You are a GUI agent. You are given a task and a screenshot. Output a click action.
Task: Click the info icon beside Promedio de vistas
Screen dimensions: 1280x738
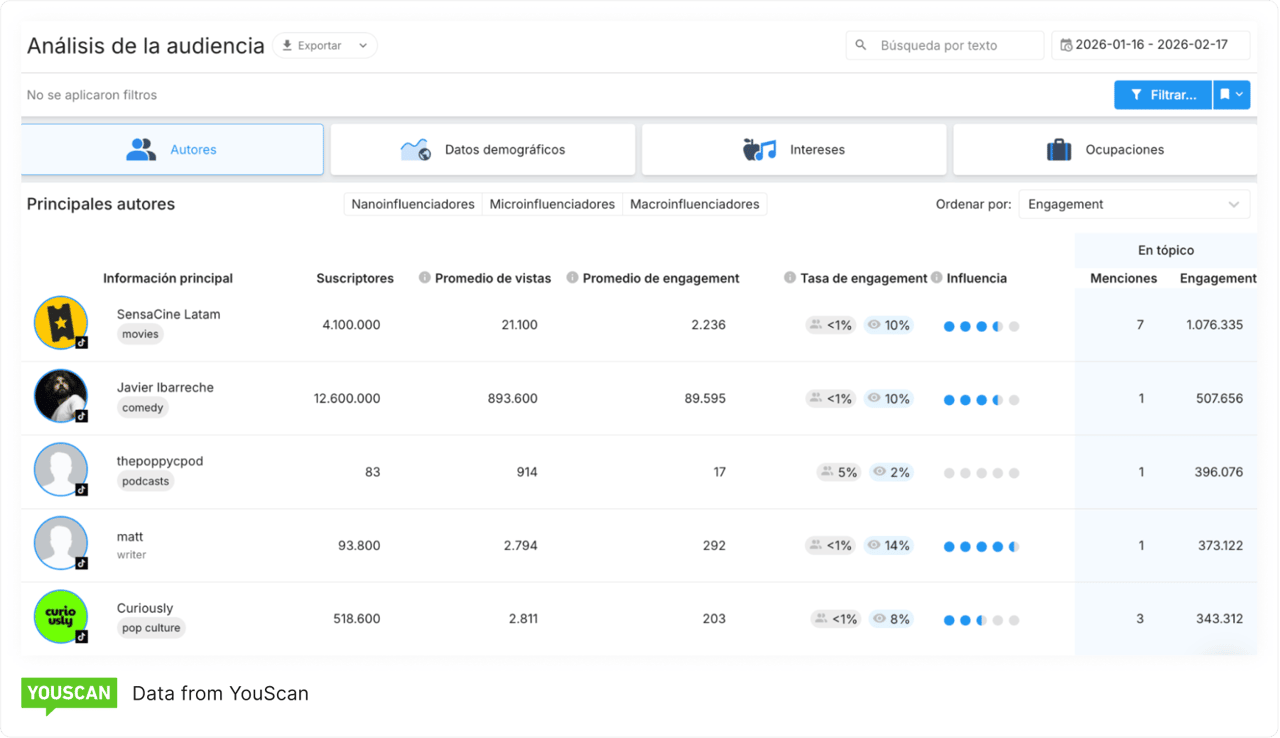425,278
